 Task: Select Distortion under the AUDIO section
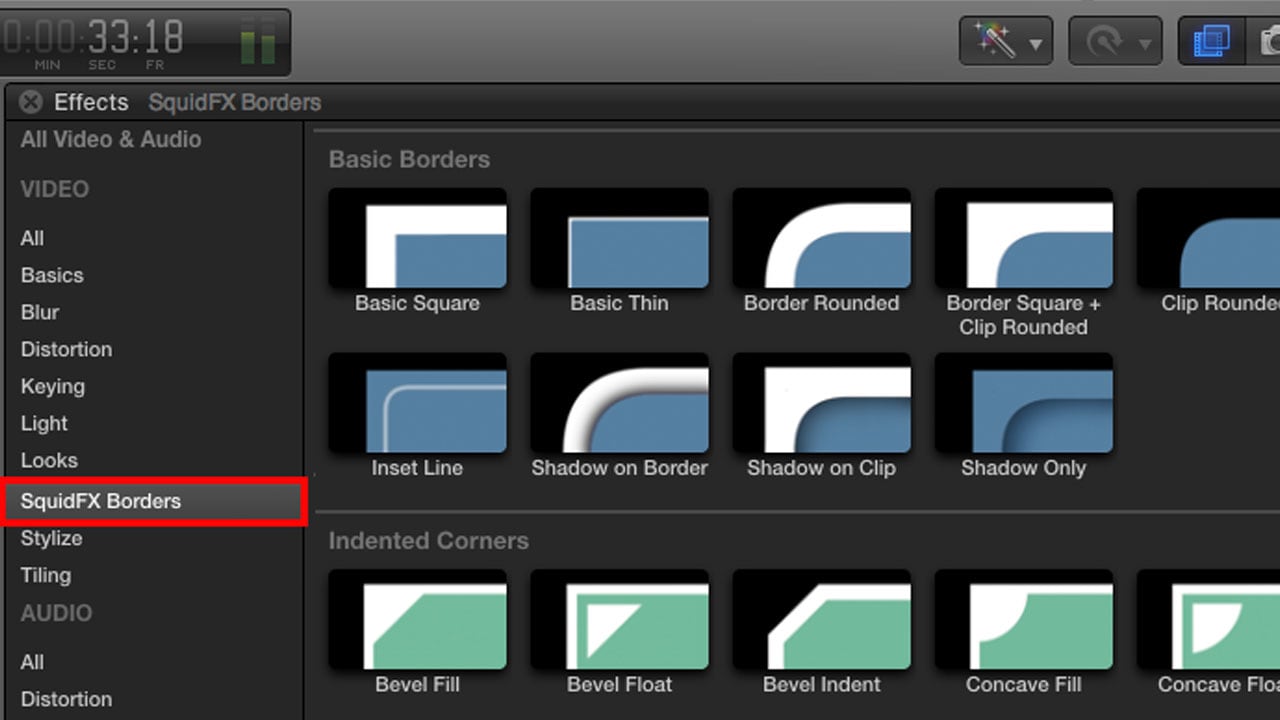point(66,699)
